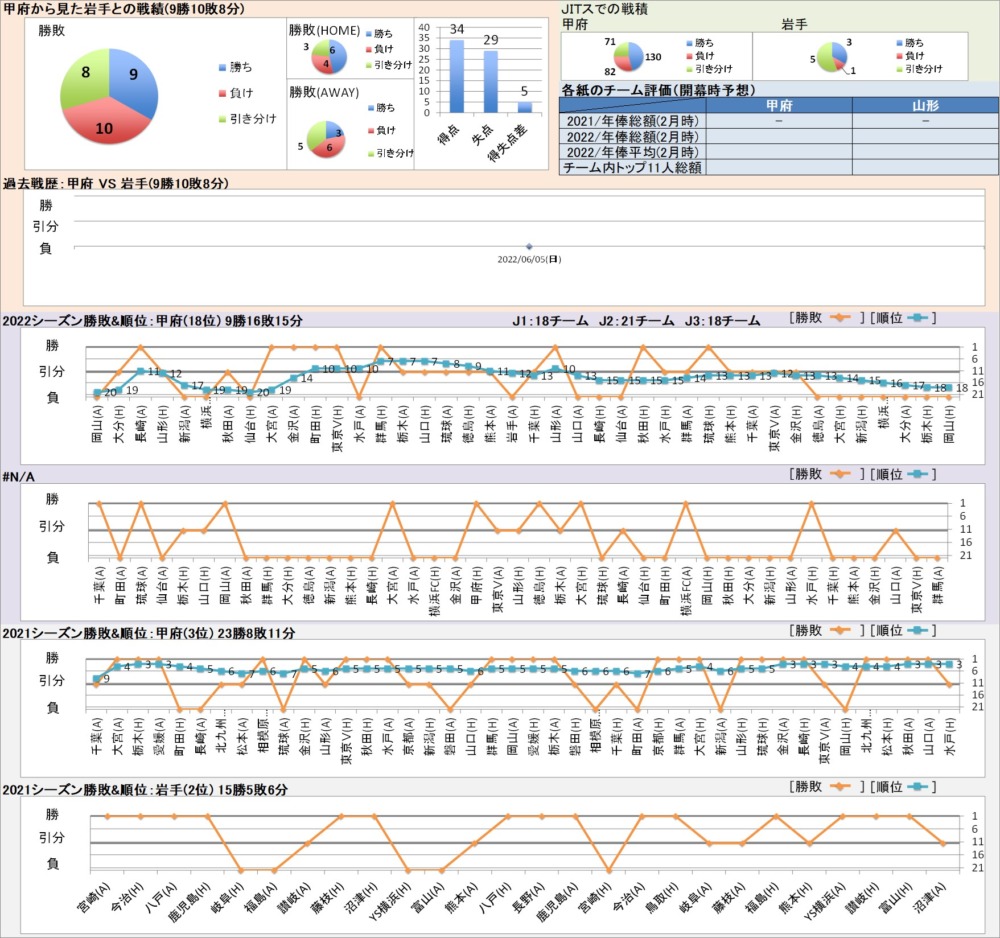
Task: Select the 2022/年俸総額(2月時) table row label
Action: click(633, 136)
